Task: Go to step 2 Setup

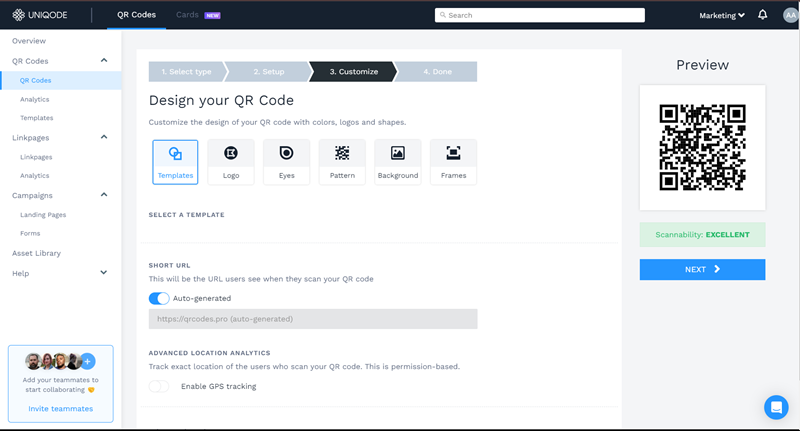Action: pos(269,71)
